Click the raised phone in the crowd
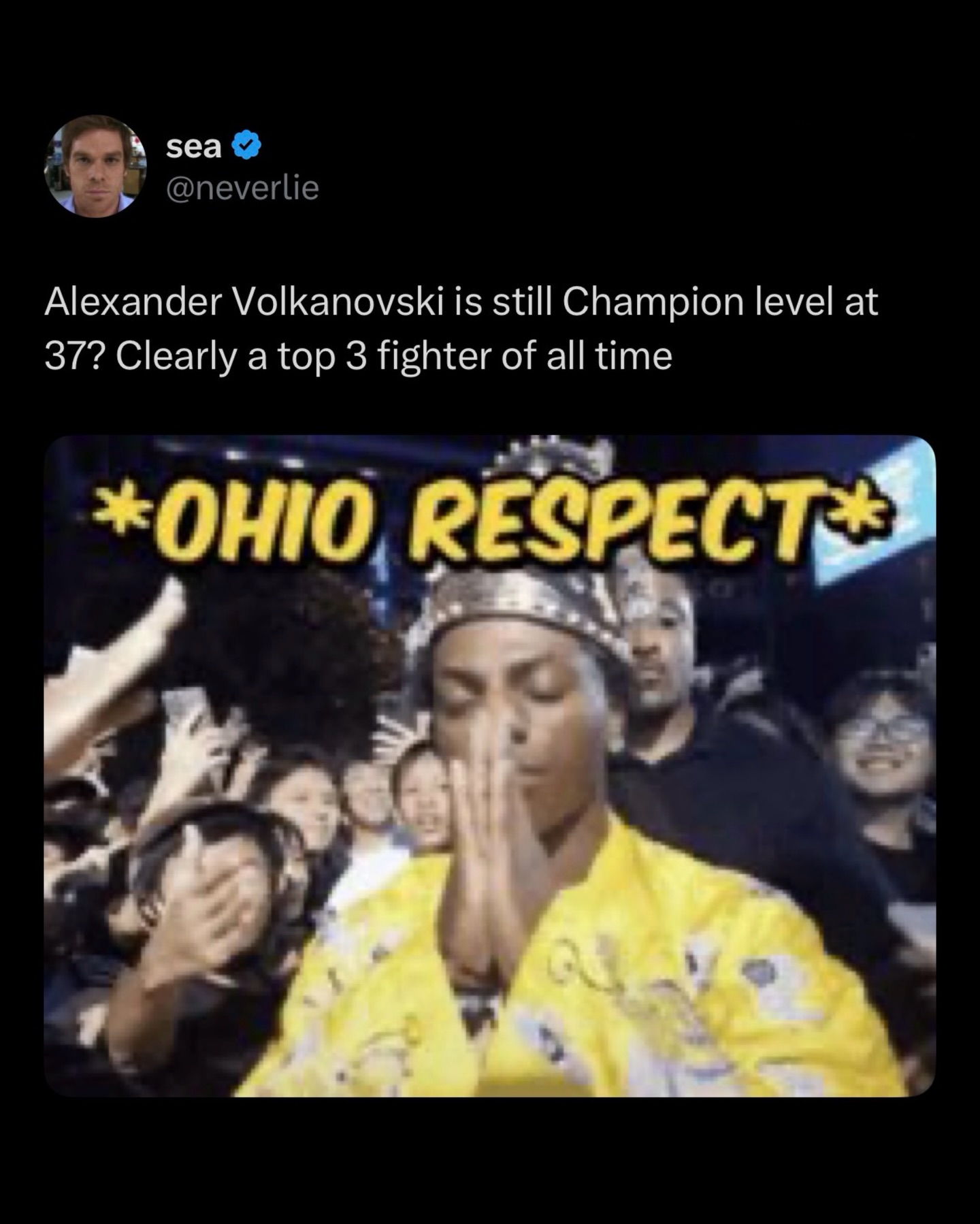980x1224 pixels. [x=185, y=708]
